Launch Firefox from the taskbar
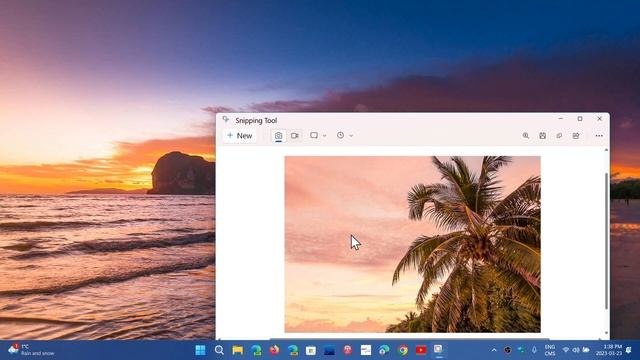The height and width of the screenshot is (360, 640). pos(274,350)
